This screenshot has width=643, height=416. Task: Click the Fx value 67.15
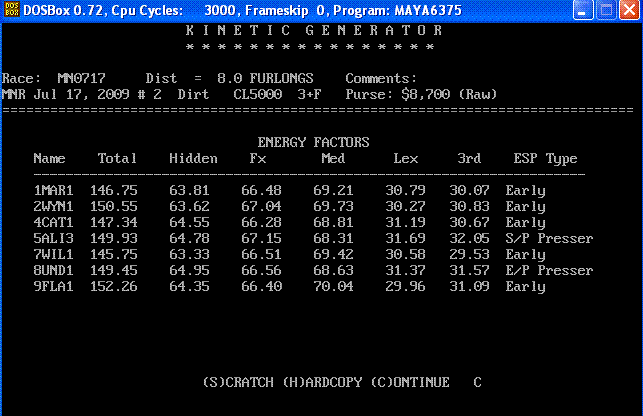[262, 238]
